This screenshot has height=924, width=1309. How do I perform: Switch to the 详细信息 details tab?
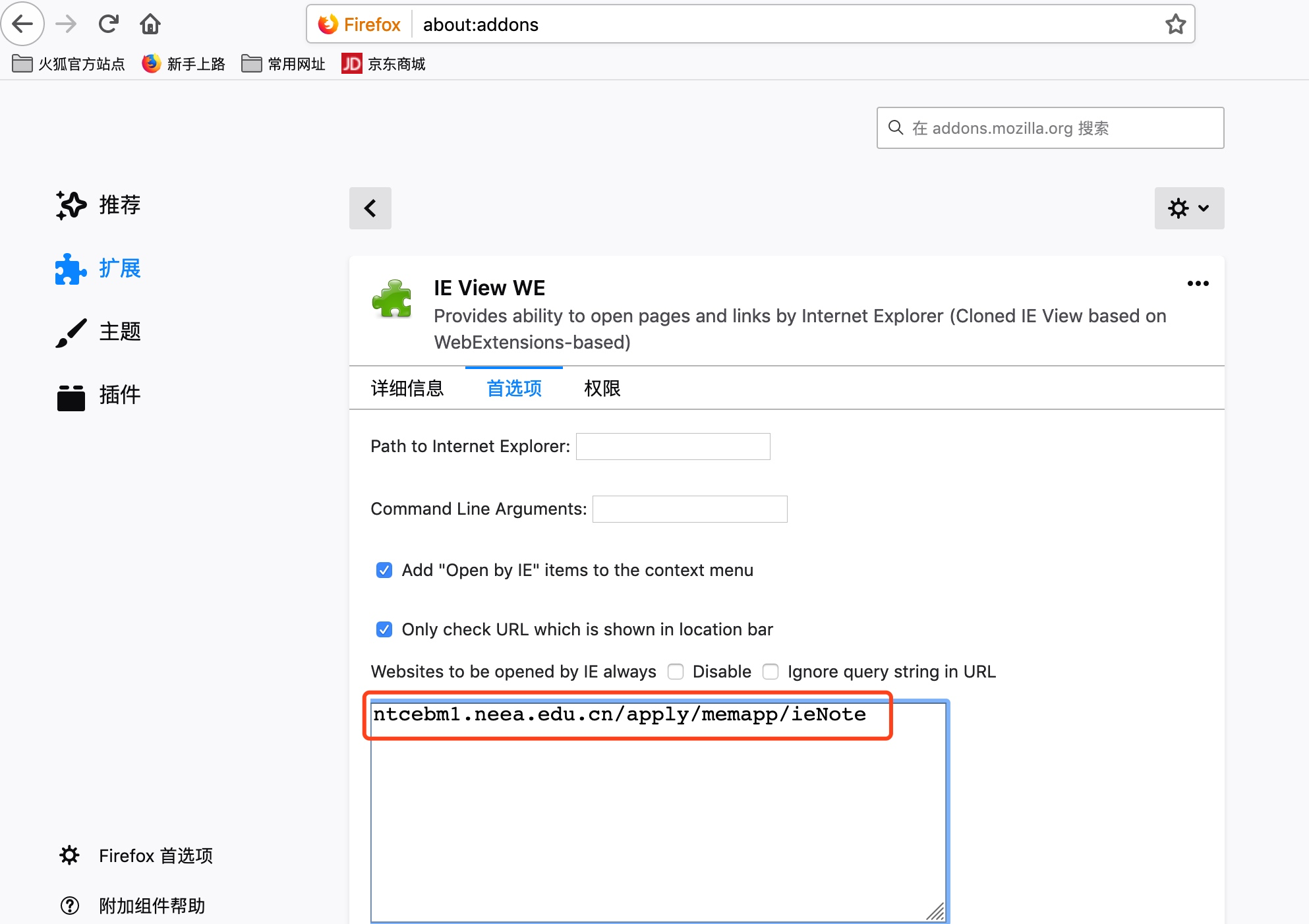point(407,388)
